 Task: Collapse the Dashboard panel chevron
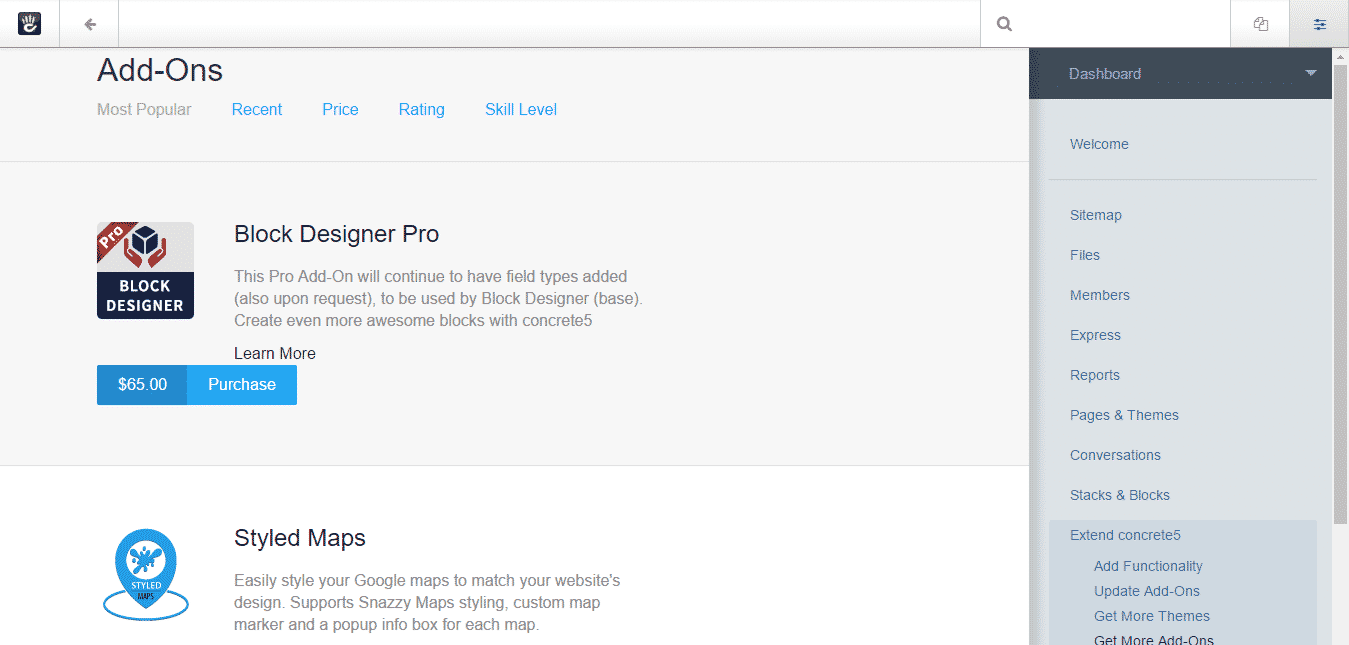(1310, 73)
